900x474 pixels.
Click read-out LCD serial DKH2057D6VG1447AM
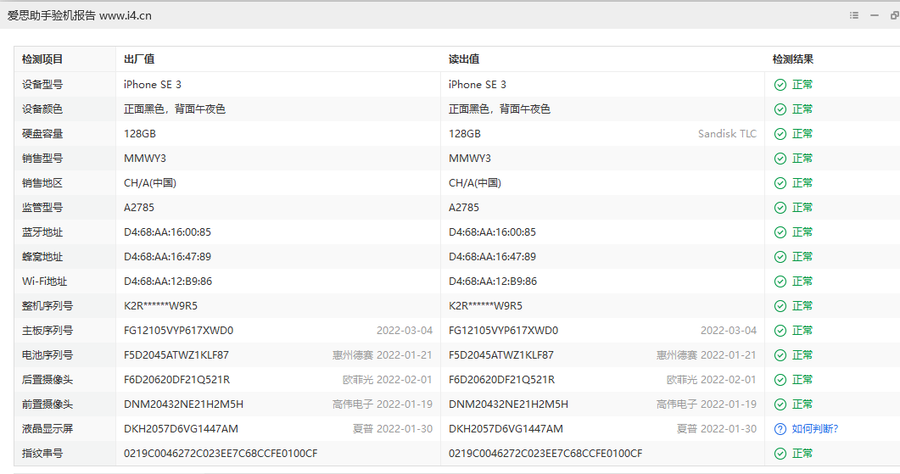(x=506, y=429)
